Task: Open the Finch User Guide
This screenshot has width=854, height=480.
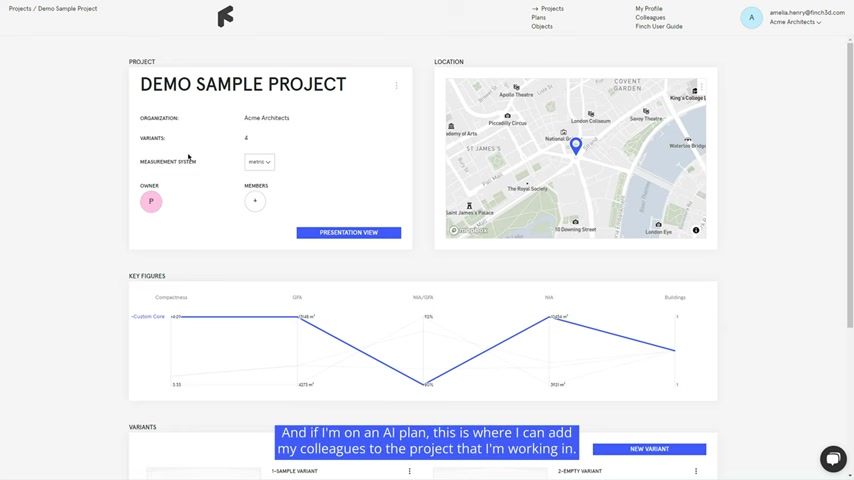Action: point(658,26)
